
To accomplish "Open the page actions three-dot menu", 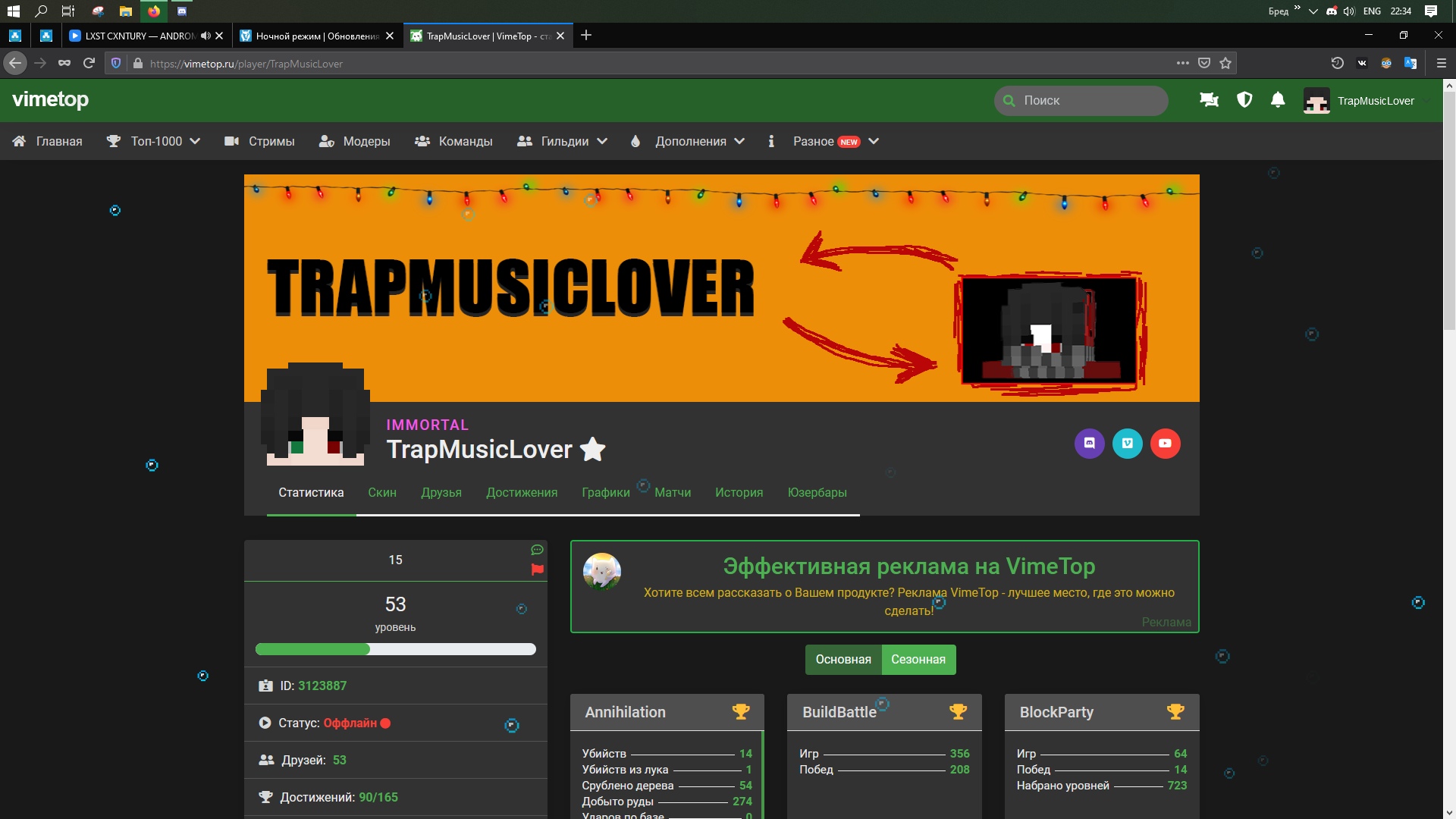I will coord(1183,64).
